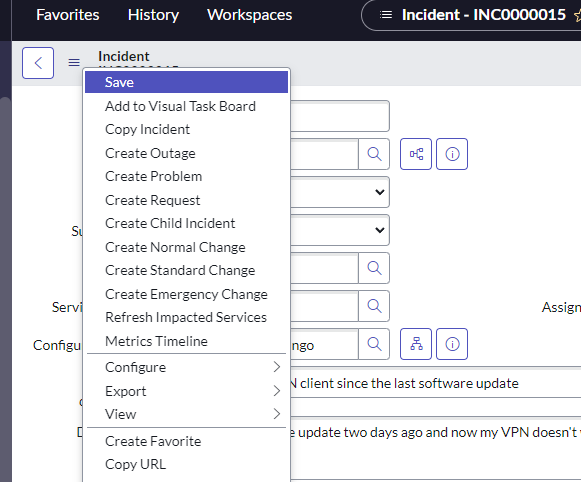Click the list icon beside Incident INC0000015 title

386,15
